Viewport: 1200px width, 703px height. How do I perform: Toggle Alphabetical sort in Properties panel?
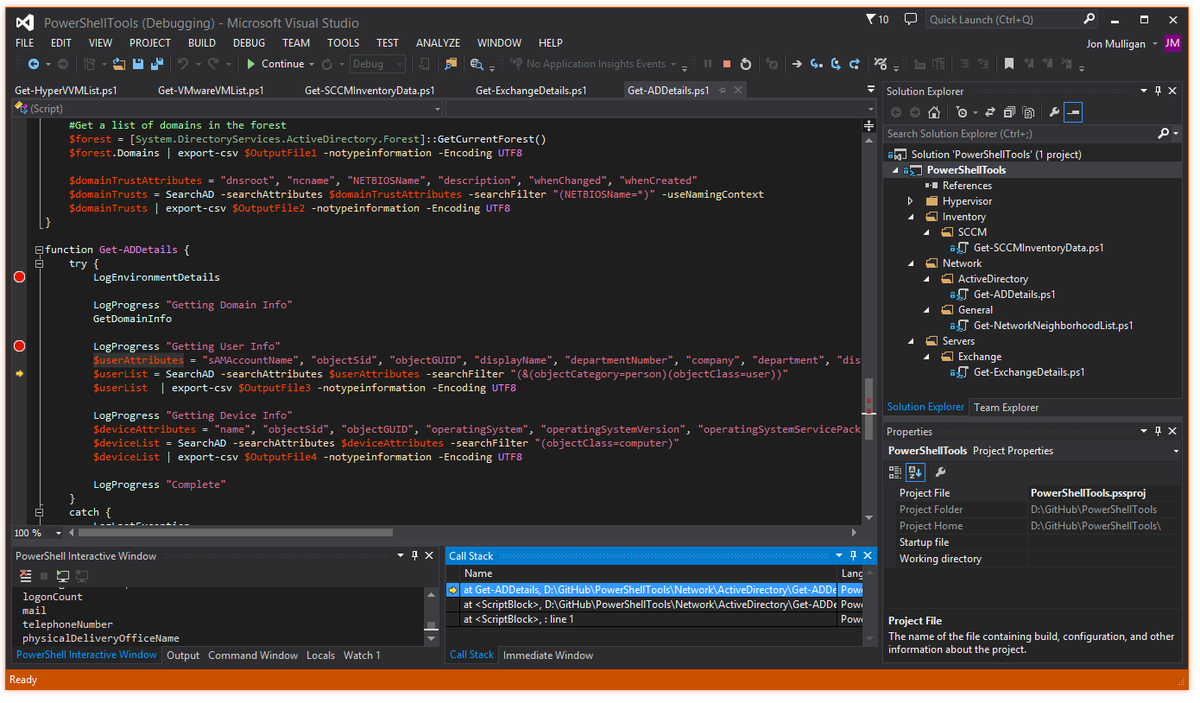click(x=915, y=472)
